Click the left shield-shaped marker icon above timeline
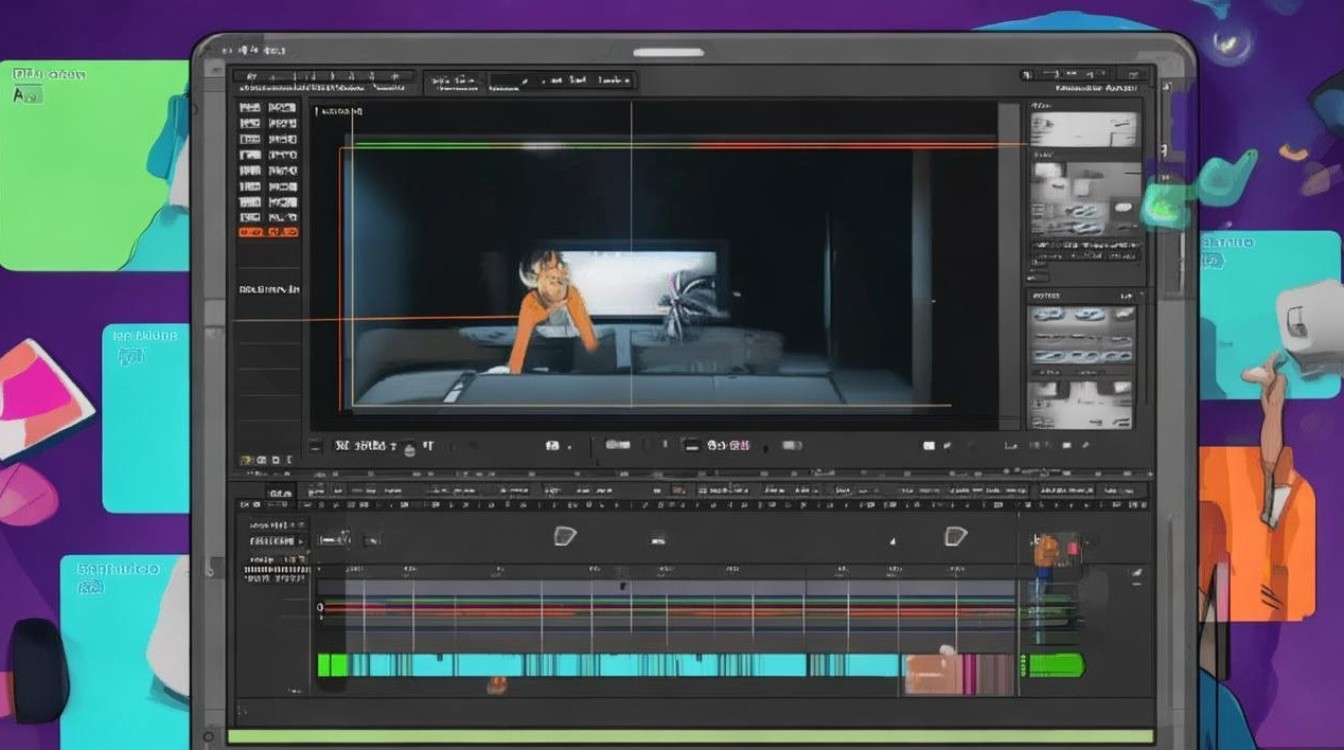Screen dimensions: 1344x750 (565, 537)
